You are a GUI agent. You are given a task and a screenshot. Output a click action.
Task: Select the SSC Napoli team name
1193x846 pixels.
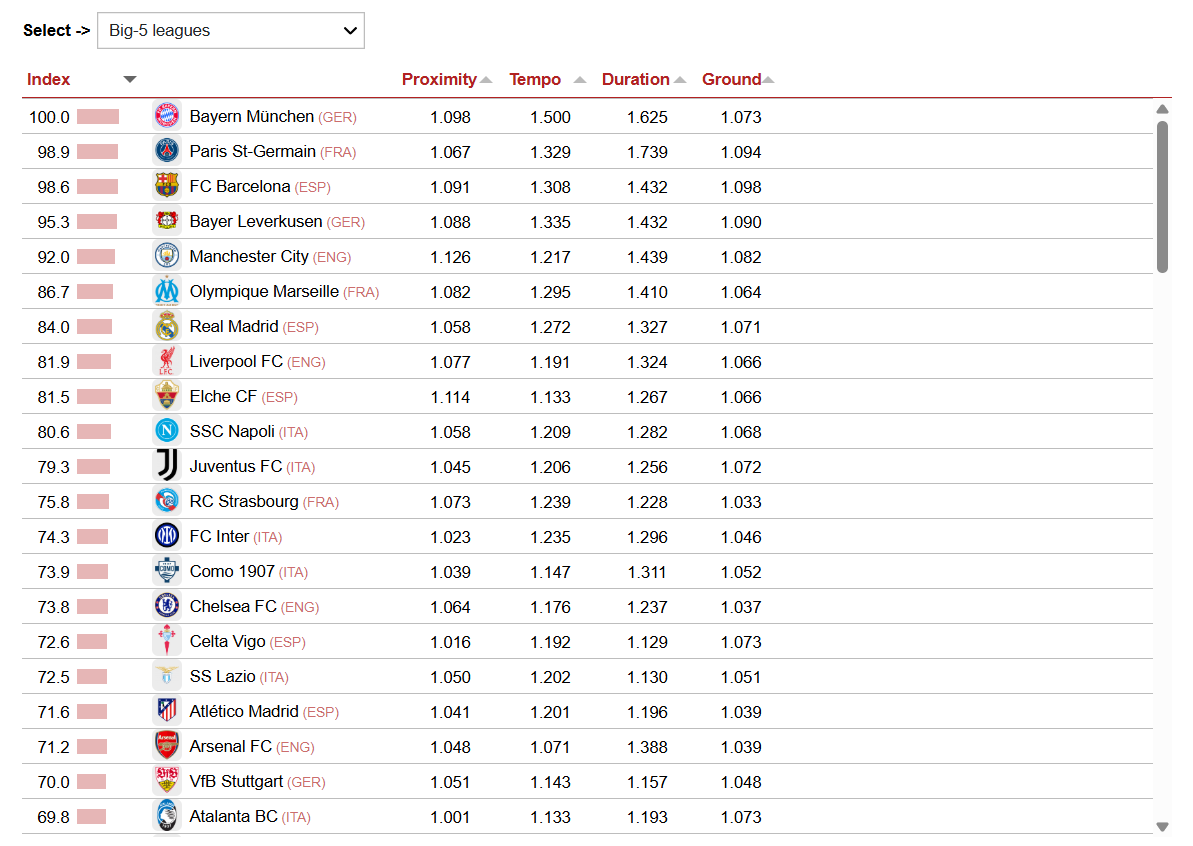(231, 431)
